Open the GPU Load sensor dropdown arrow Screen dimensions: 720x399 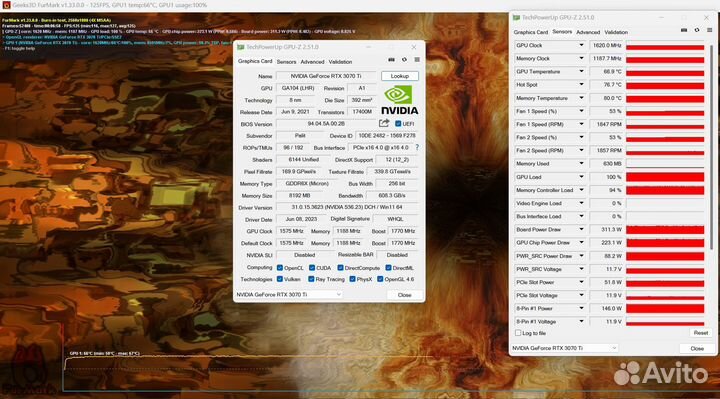581,177
